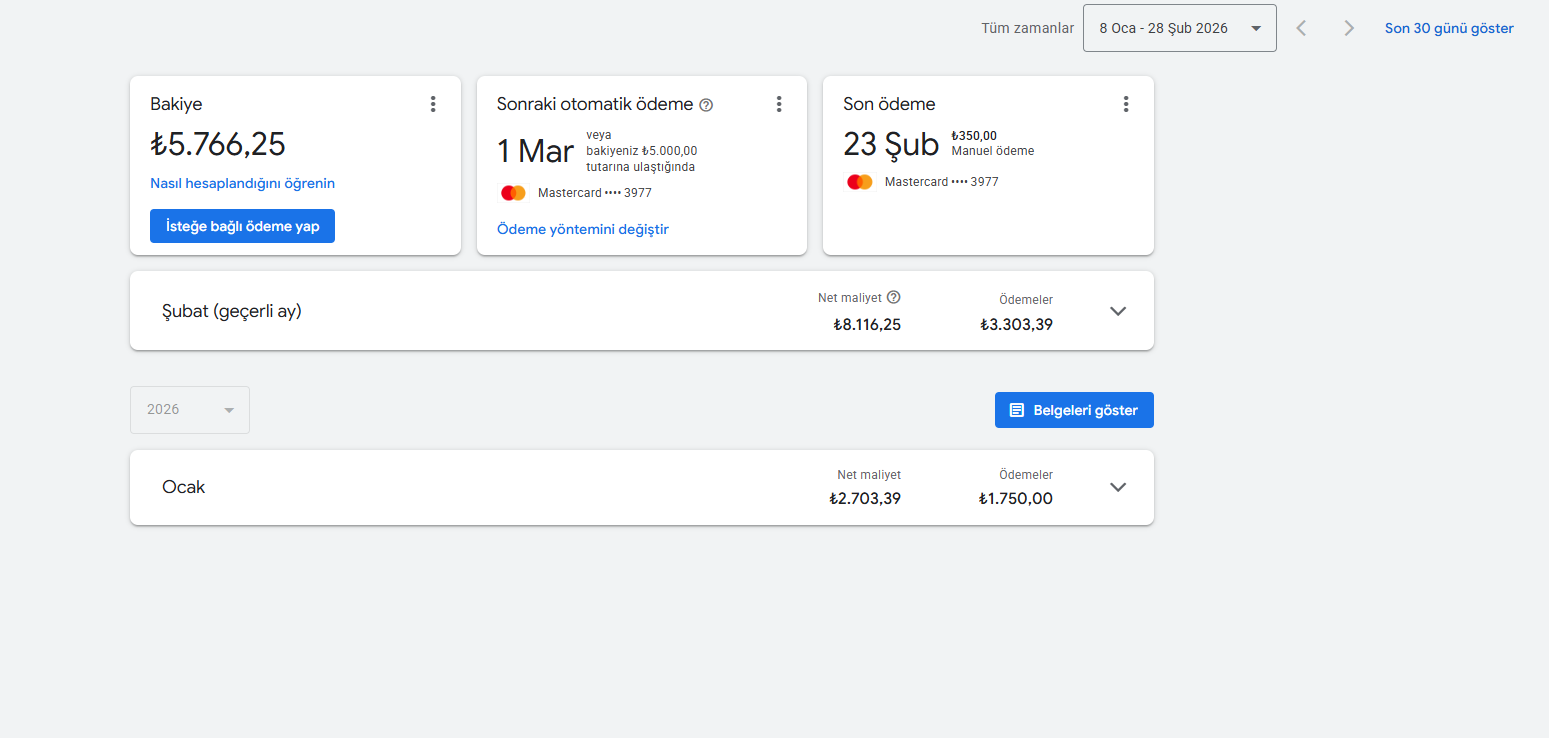Click Ödeme yöntemini değiştir link
Viewport: 1549px width, 738px height.
point(582,229)
